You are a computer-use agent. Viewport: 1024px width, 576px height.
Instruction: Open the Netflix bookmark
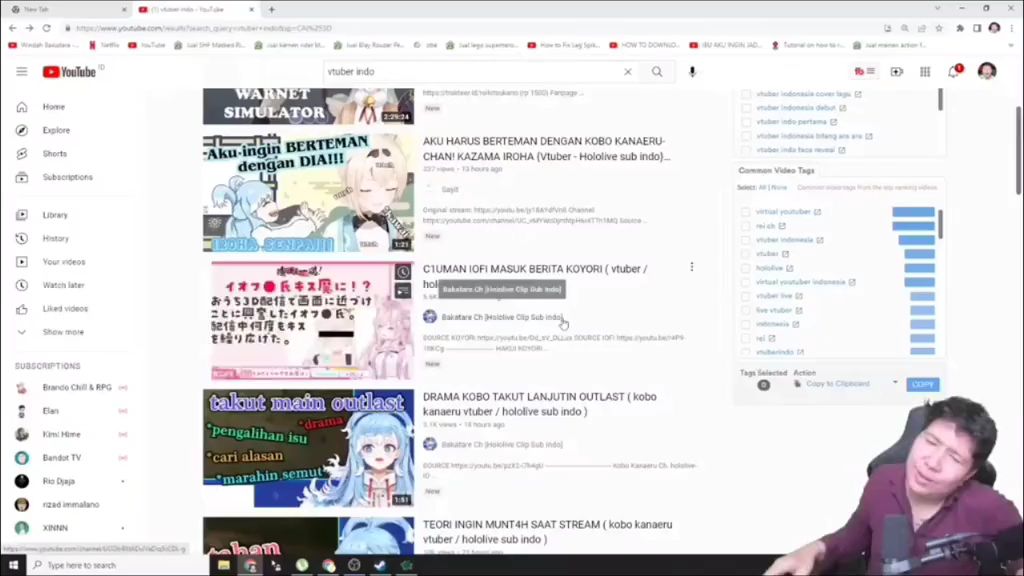pyautogui.click(x=104, y=45)
